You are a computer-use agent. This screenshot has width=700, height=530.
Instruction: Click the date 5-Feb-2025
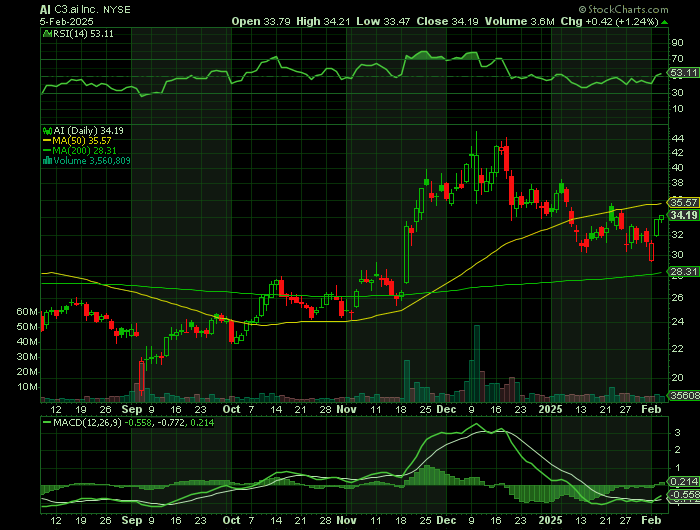click(67, 21)
